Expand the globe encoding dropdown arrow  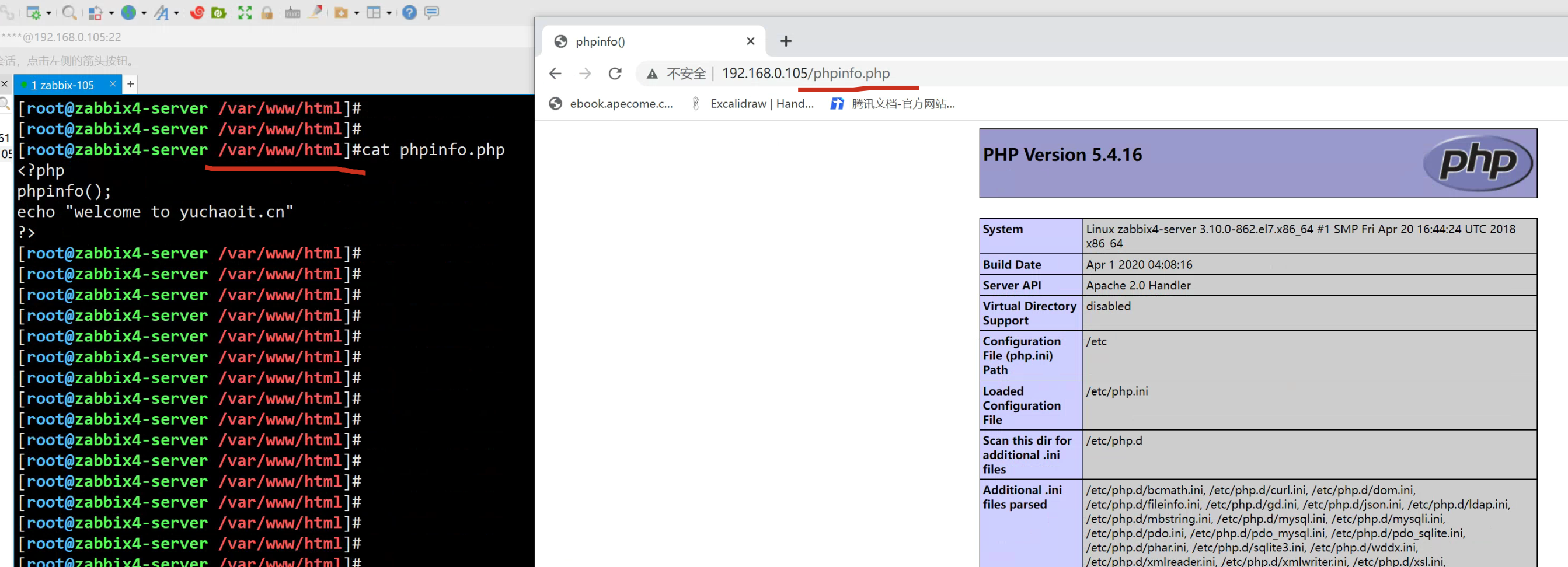click(x=144, y=13)
